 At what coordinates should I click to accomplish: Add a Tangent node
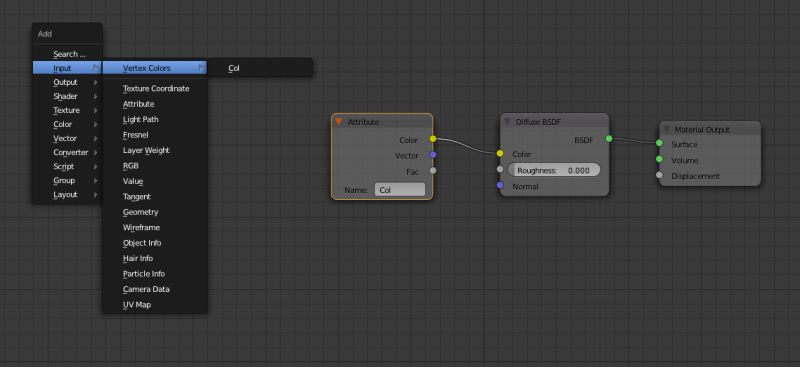click(x=155, y=197)
